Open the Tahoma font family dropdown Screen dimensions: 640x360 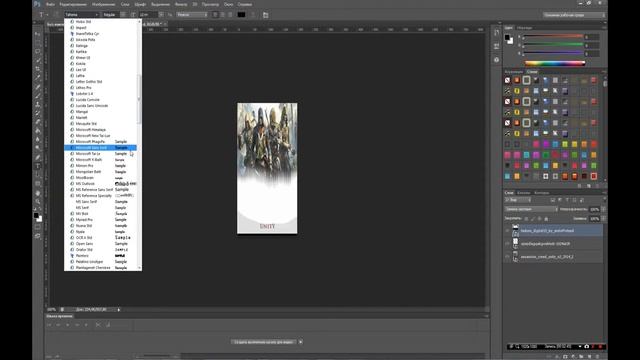(x=81, y=15)
